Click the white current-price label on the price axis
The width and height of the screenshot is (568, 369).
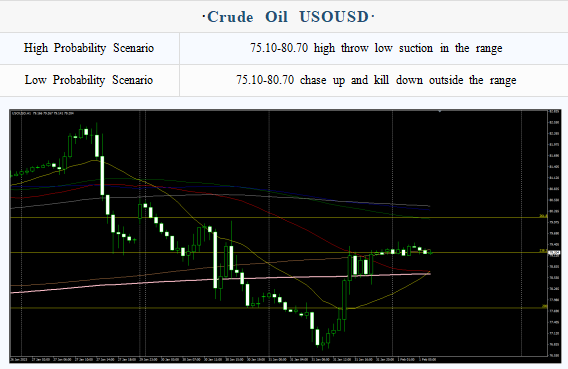point(554,253)
